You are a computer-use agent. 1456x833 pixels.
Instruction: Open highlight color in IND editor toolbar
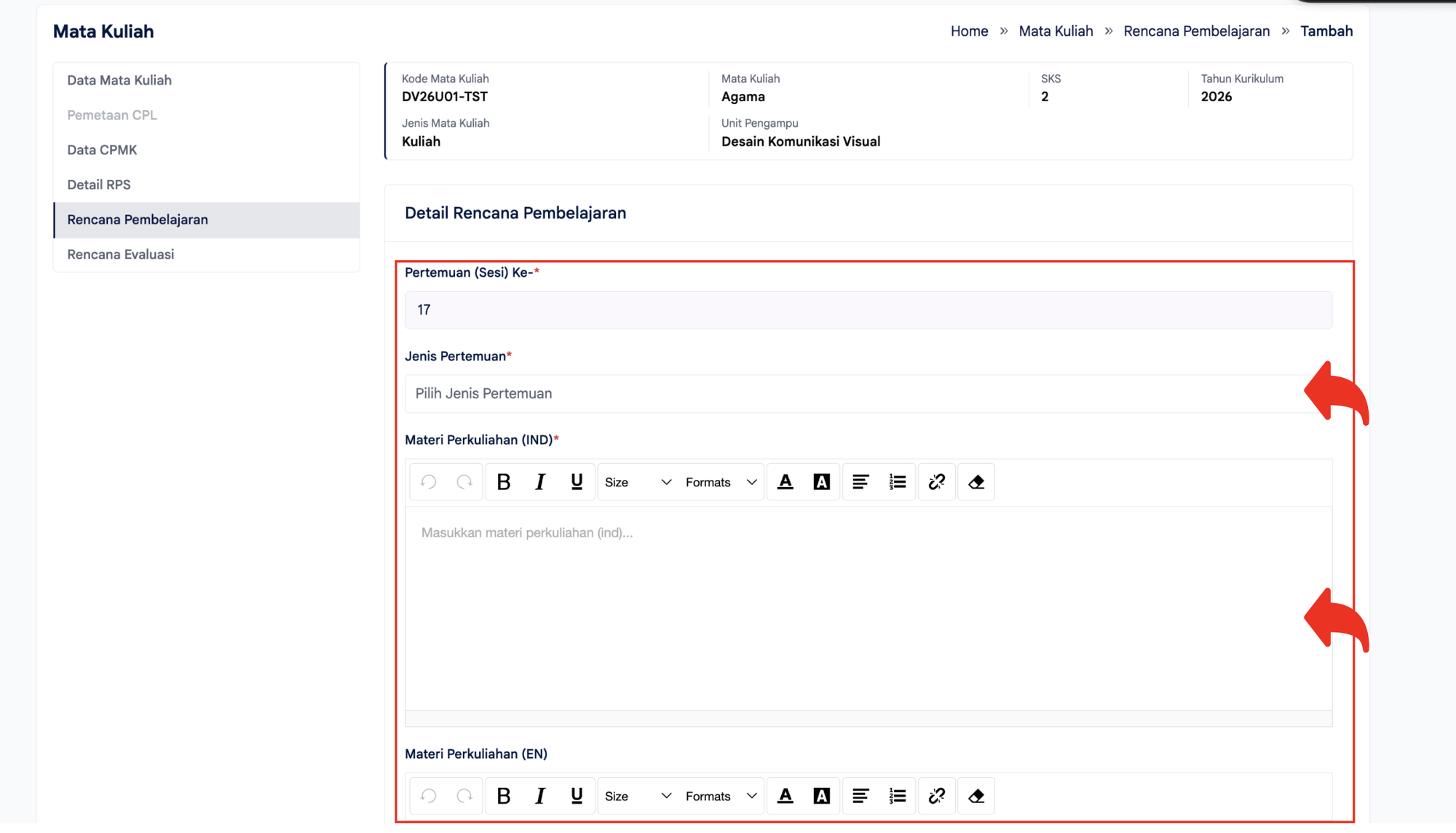pyautogui.click(x=822, y=482)
